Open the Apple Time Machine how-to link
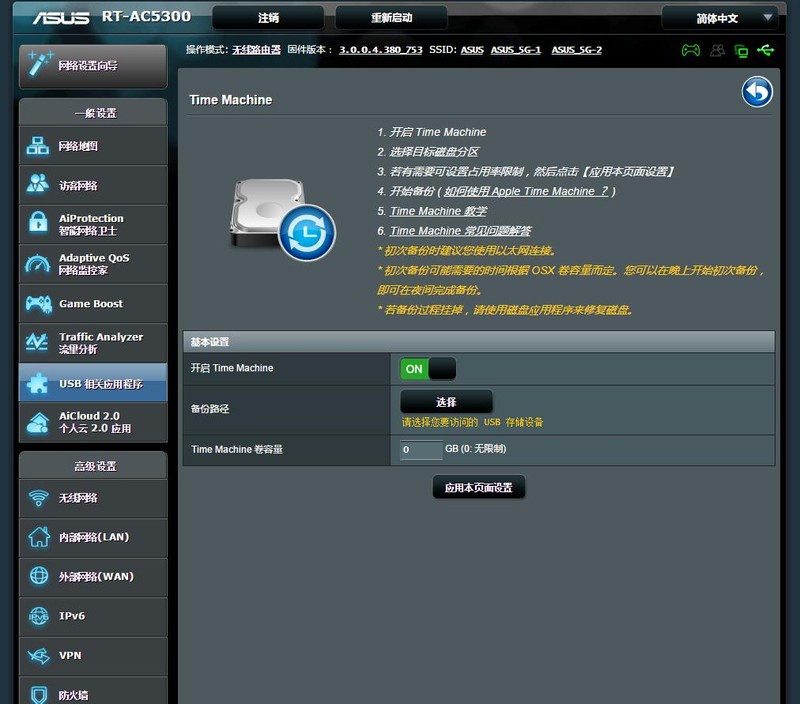 click(526, 191)
